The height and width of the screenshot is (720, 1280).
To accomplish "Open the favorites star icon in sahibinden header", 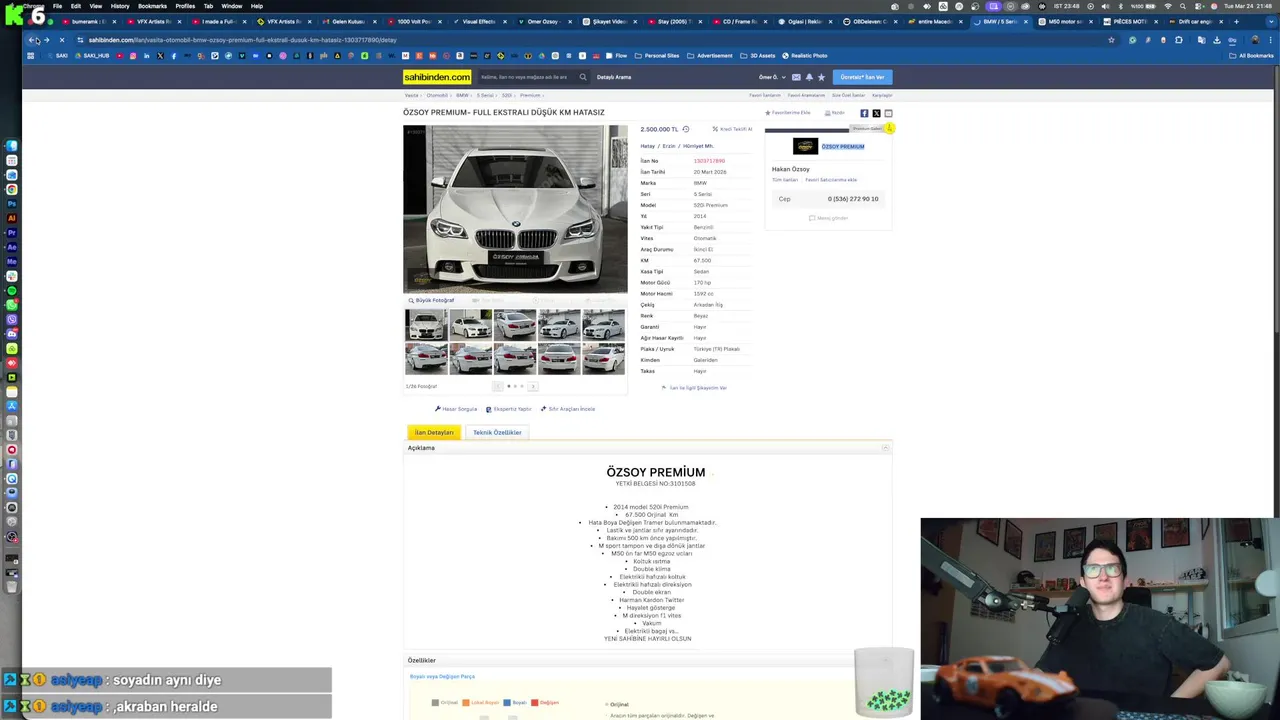I will coord(821,77).
